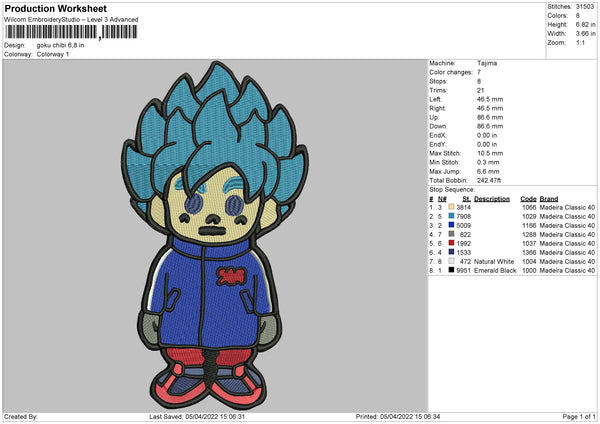This screenshot has height=424, width=600.
Task: Click the Last Saved timestamp
Action: tap(197, 417)
